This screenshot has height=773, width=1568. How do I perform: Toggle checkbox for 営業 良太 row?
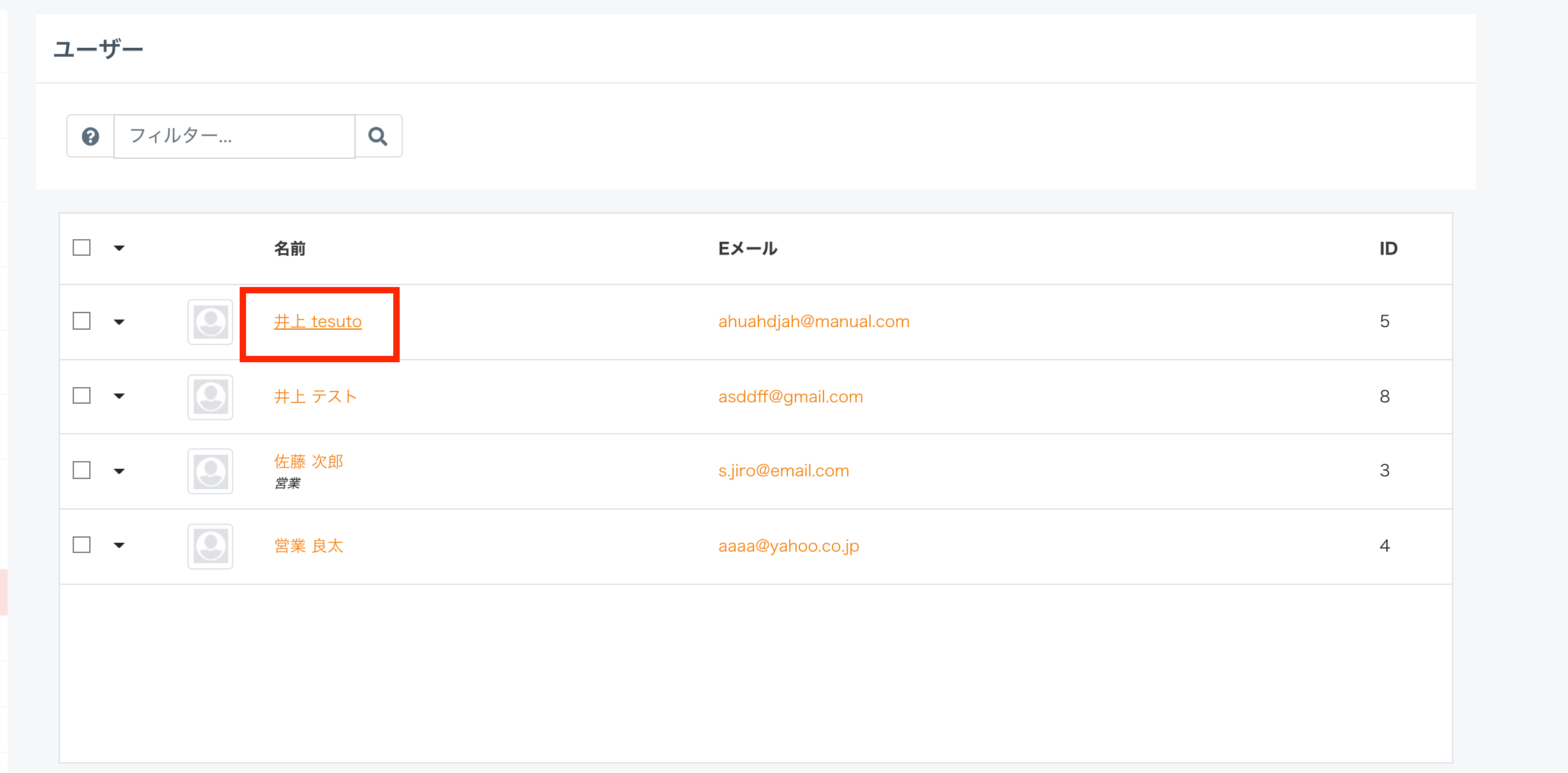82,545
